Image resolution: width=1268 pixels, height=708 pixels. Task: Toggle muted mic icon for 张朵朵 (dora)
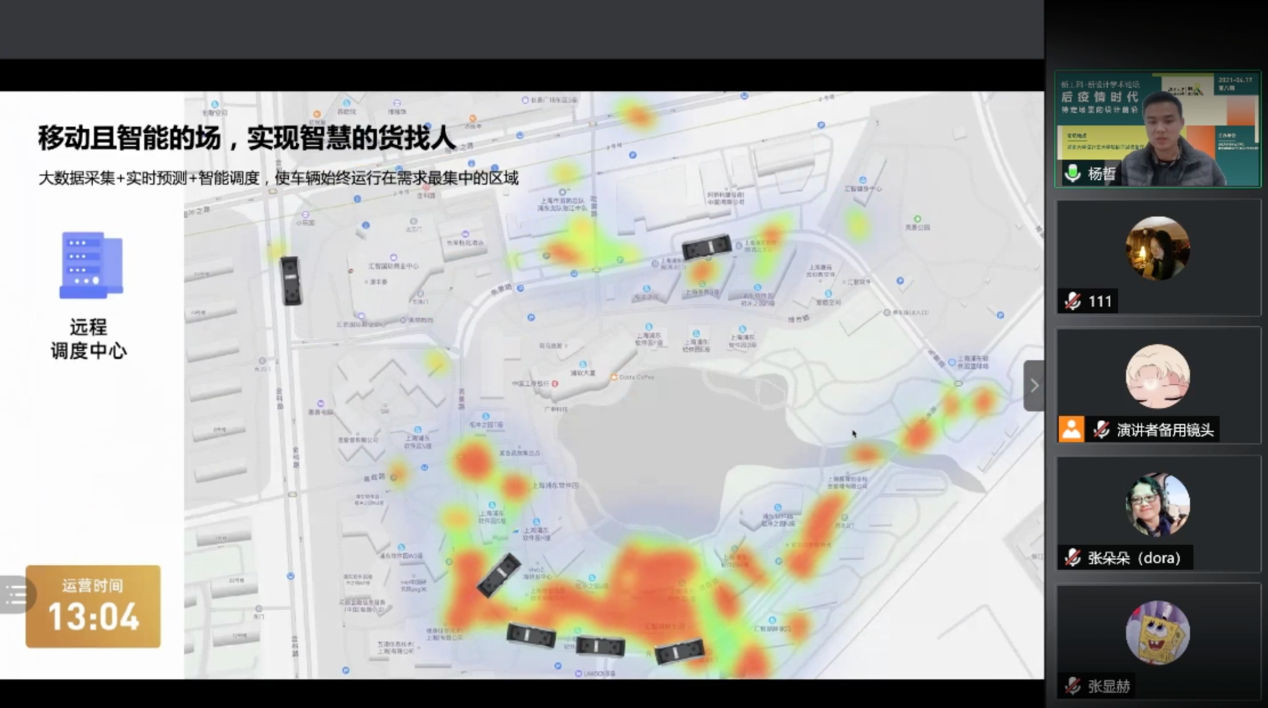coord(1073,558)
